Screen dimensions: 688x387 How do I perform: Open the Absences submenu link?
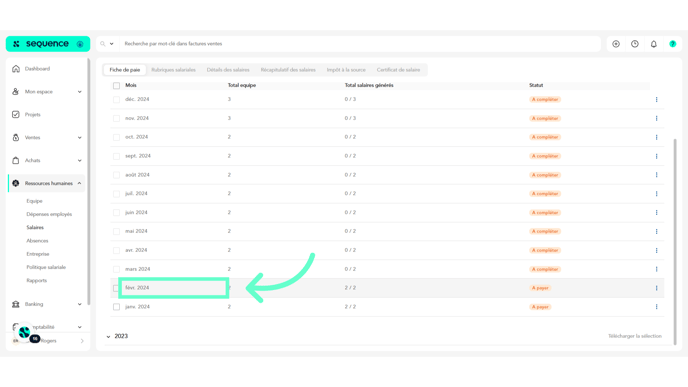pyautogui.click(x=37, y=241)
